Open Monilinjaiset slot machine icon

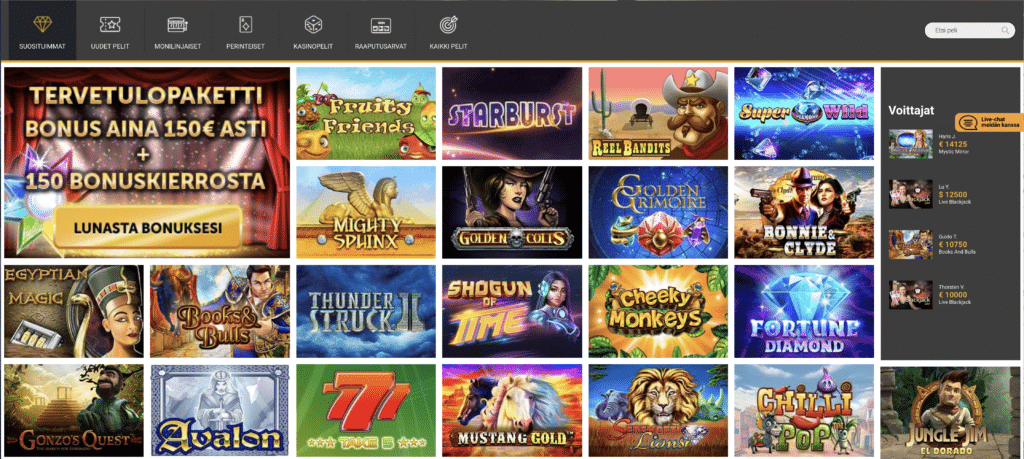click(x=178, y=25)
